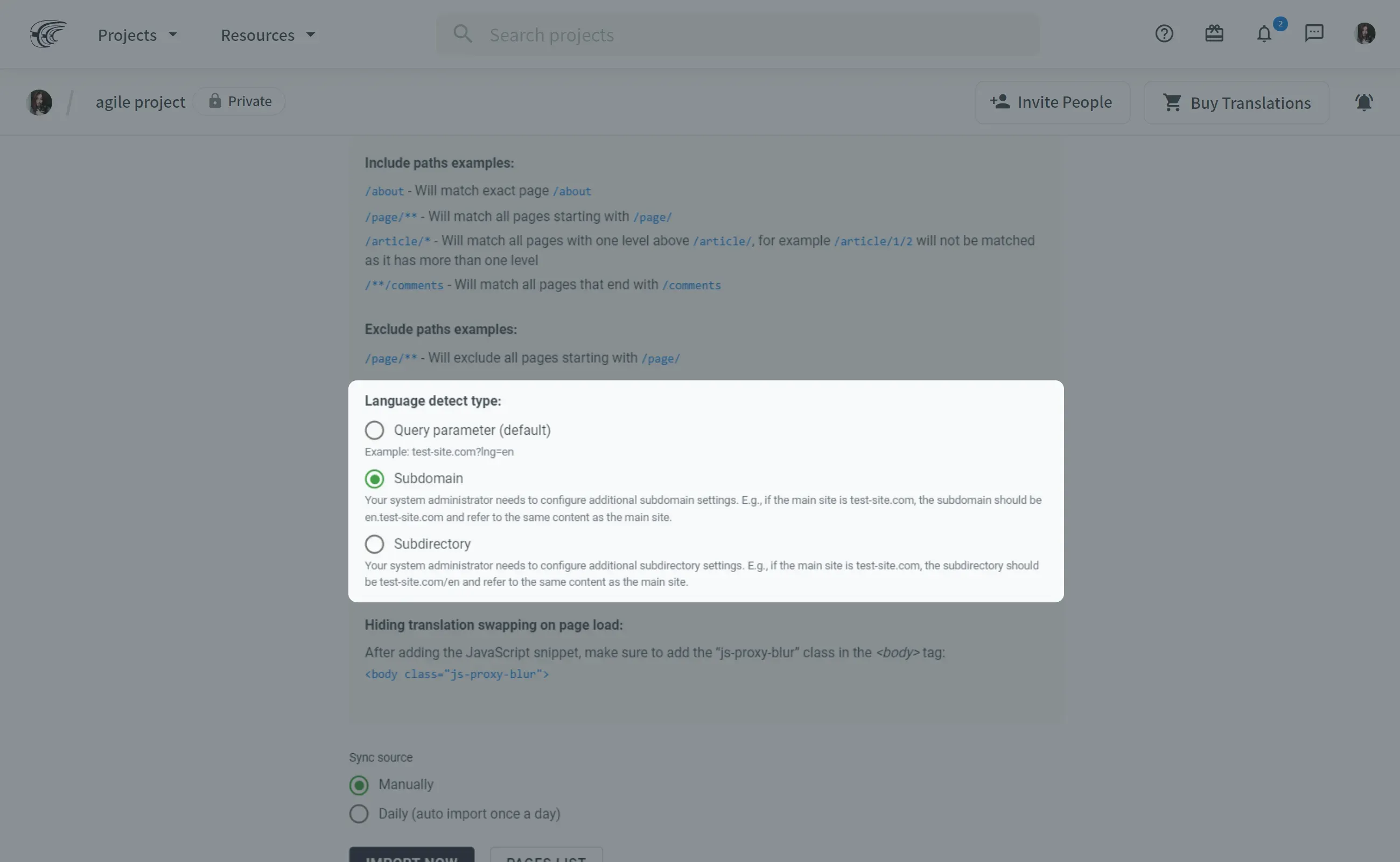The height and width of the screenshot is (862, 1400).
Task: Enable Daily auto import sync source
Action: point(358,812)
